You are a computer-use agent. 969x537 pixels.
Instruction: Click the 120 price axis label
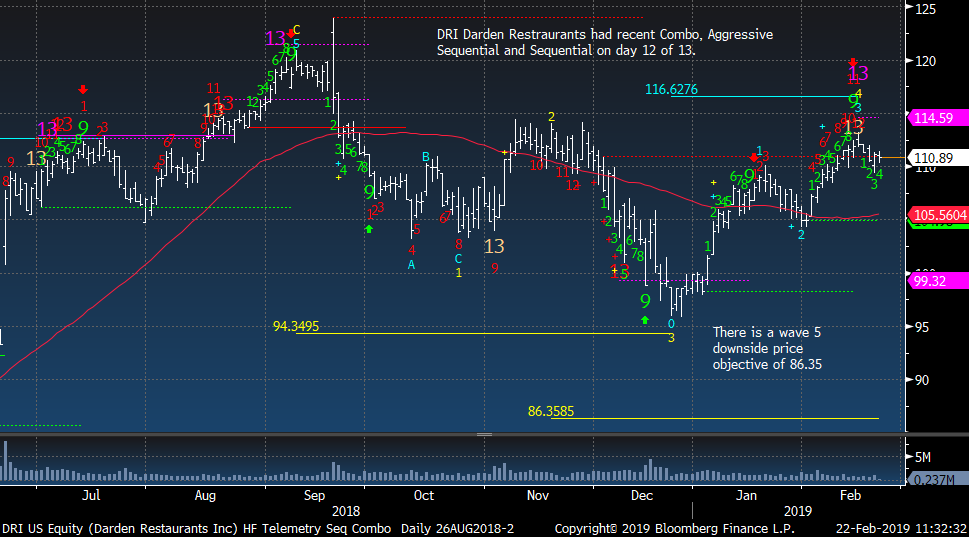pyautogui.click(x=925, y=61)
